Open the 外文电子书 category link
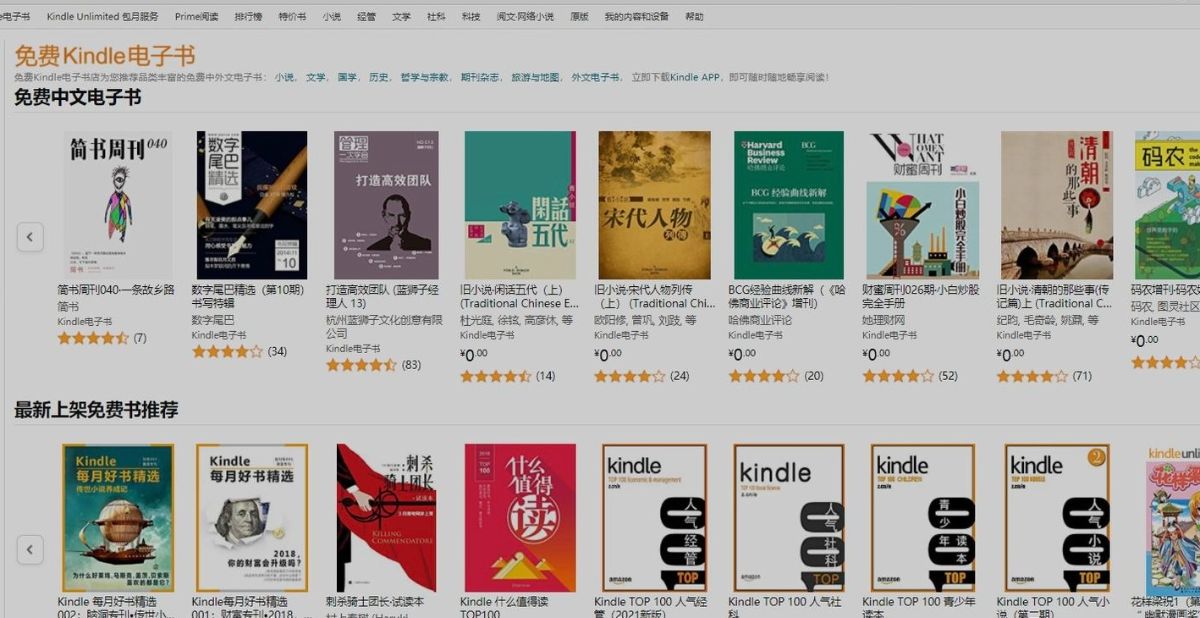The width and height of the screenshot is (1200, 618). pos(595,77)
